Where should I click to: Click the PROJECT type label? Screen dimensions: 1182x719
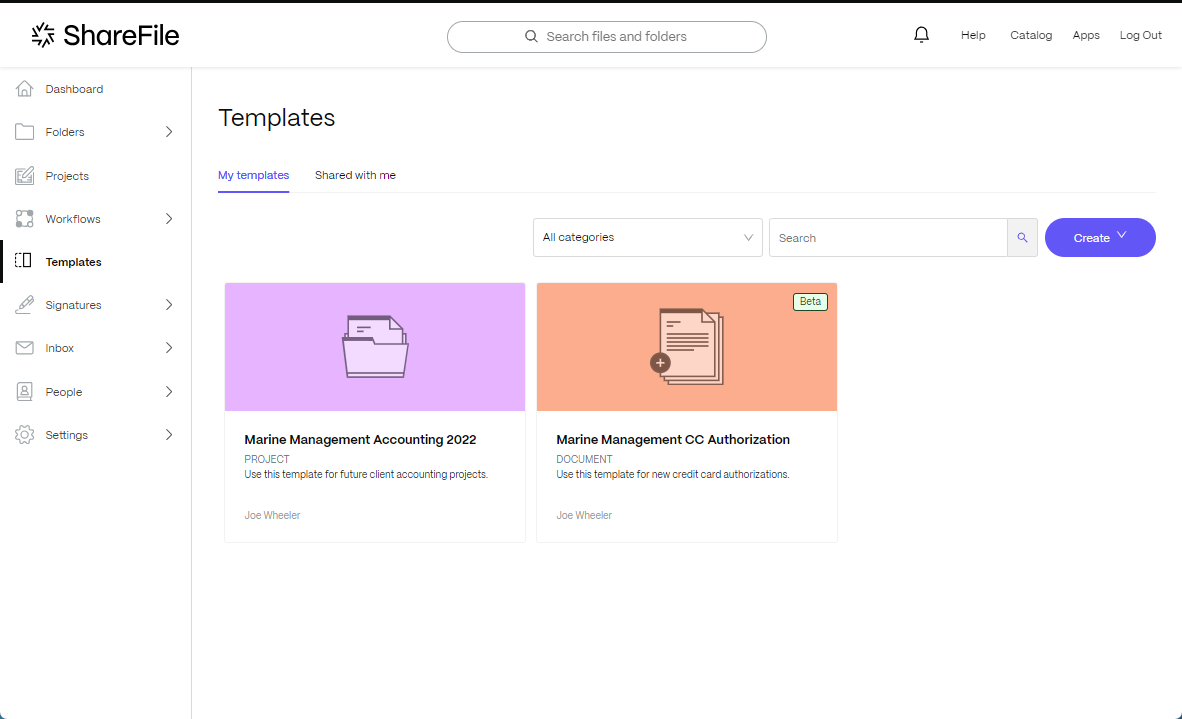(x=267, y=459)
